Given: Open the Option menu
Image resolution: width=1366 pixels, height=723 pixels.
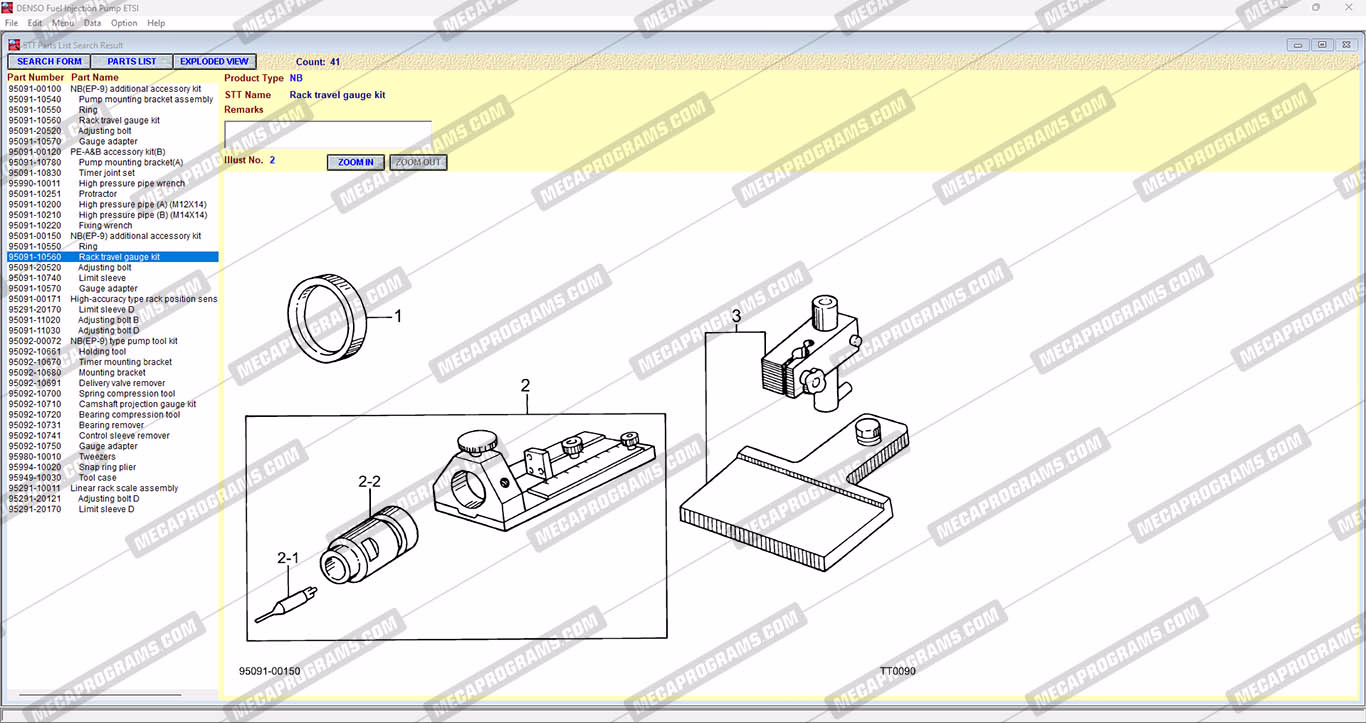Looking at the screenshot, I should click(x=124, y=23).
